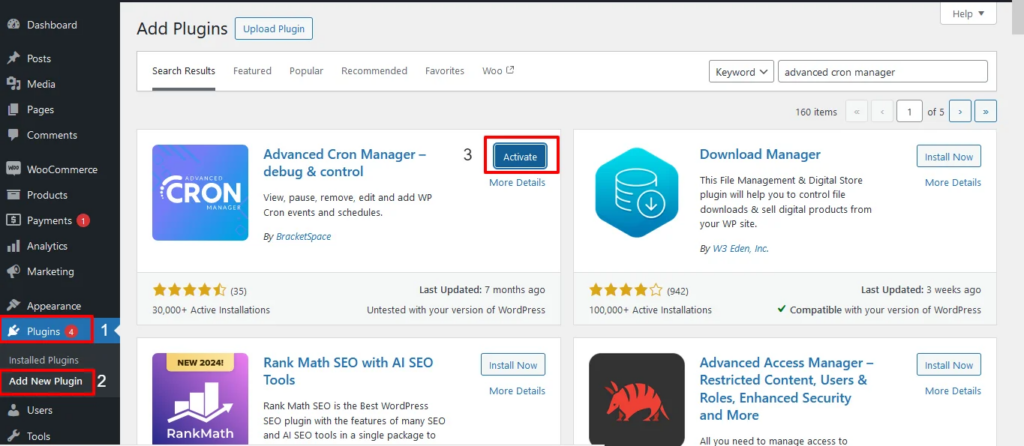Click the Payments red notification badge

click(83, 221)
